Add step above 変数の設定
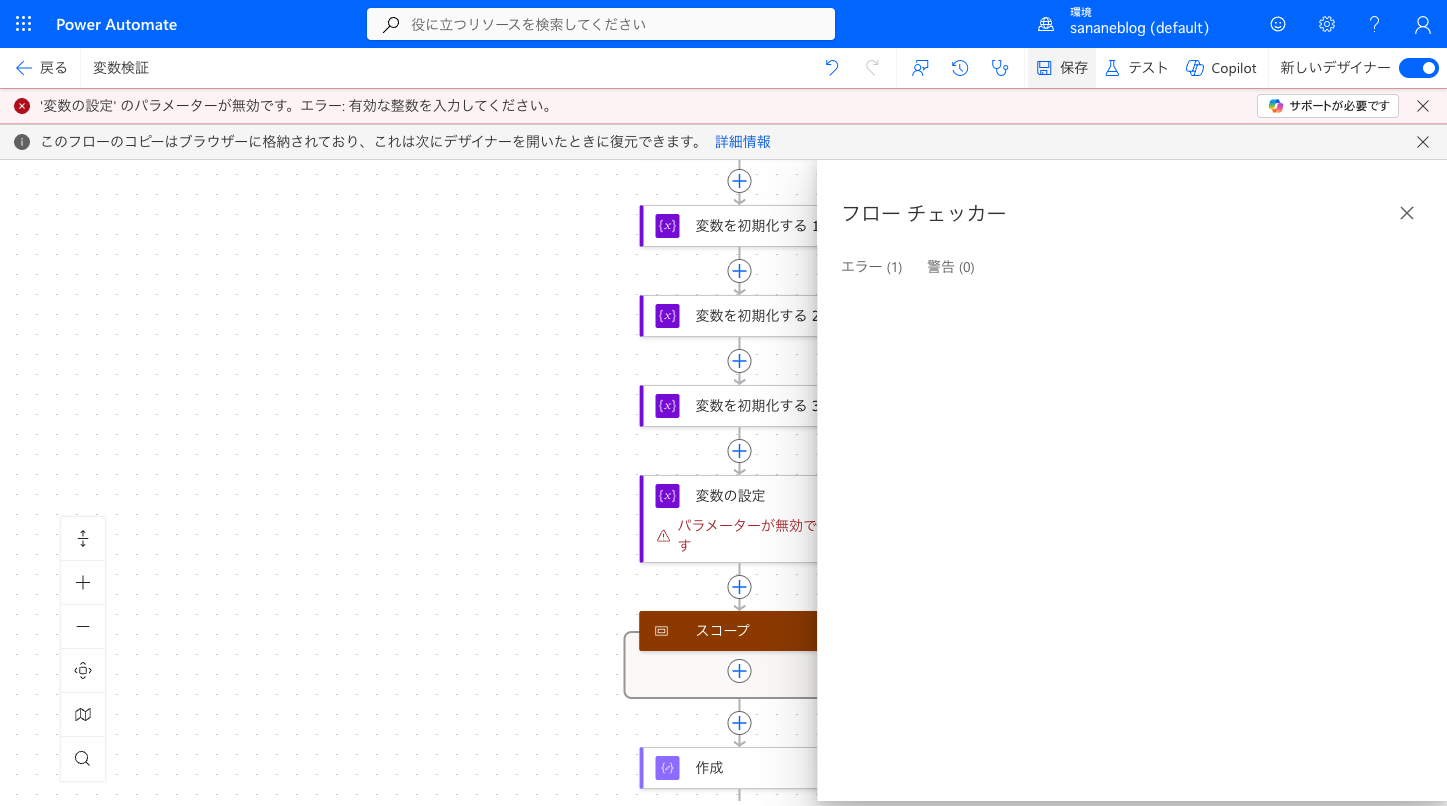This screenshot has width=1447, height=806. (x=739, y=451)
